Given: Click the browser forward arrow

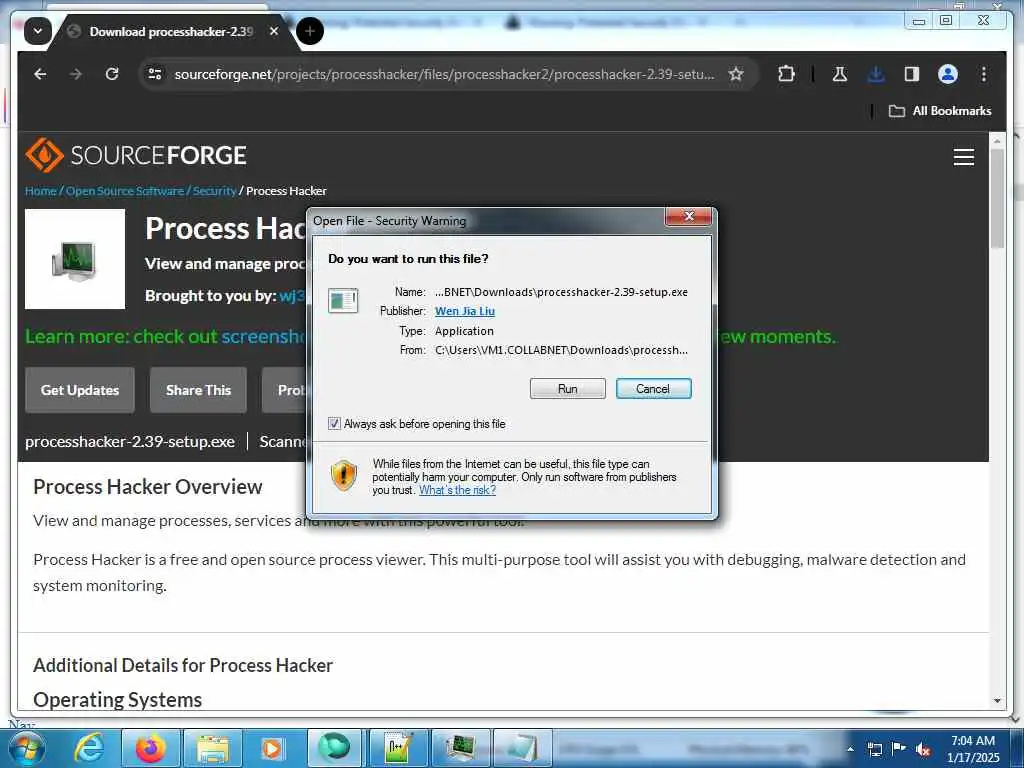Looking at the screenshot, I should click(76, 74).
